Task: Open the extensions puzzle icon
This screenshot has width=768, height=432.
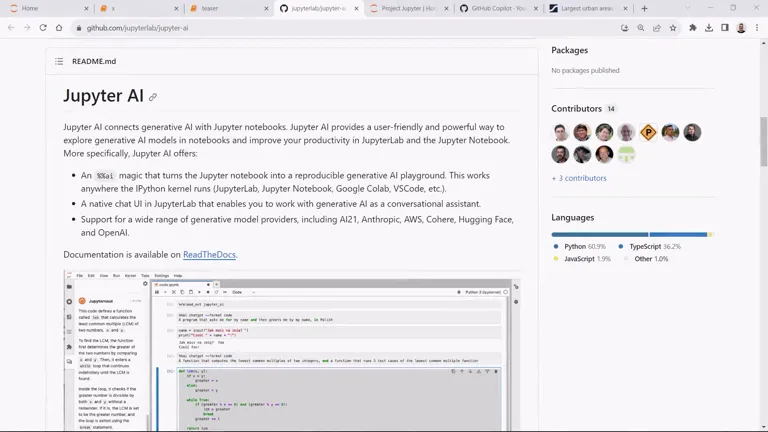Action: pyautogui.click(x=693, y=28)
